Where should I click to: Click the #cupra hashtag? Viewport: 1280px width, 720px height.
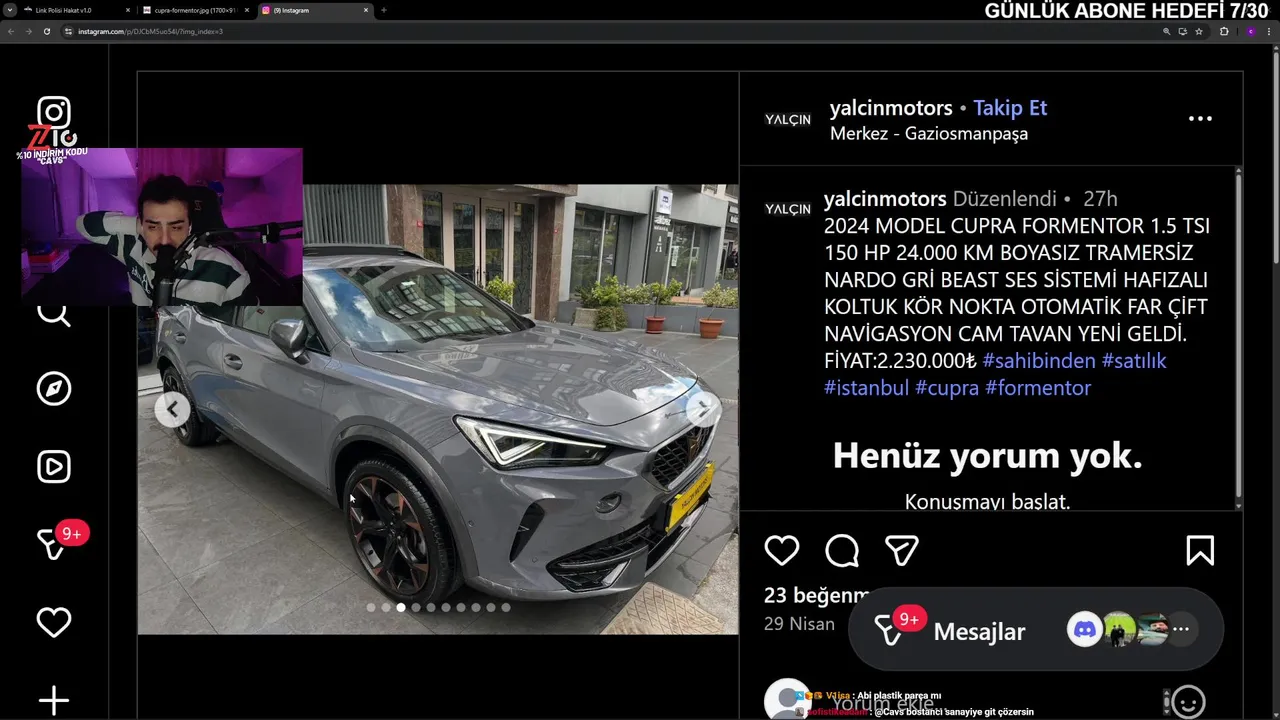click(x=947, y=388)
